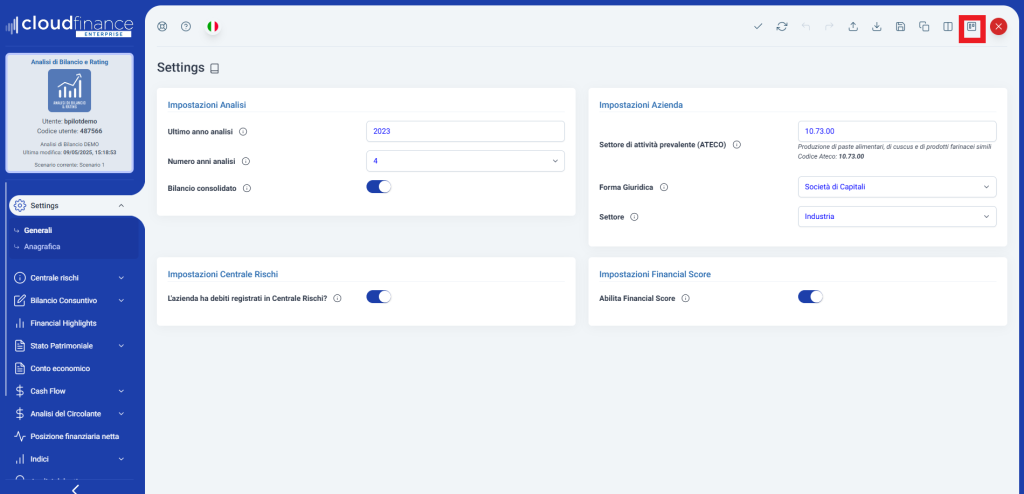
Task: Click the duplicate copy icon
Action: point(924,27)
